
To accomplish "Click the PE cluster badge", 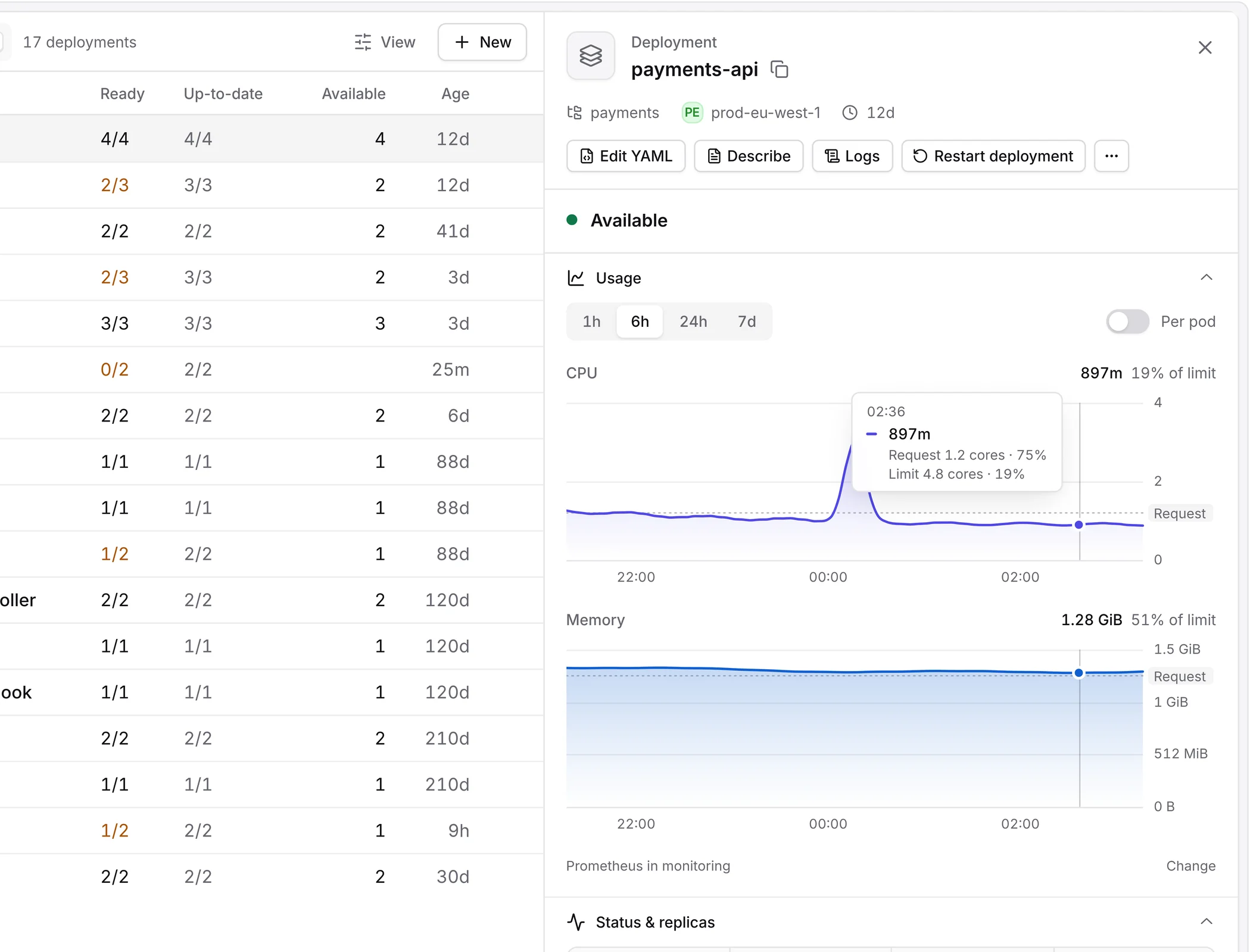I will point(692,113).
